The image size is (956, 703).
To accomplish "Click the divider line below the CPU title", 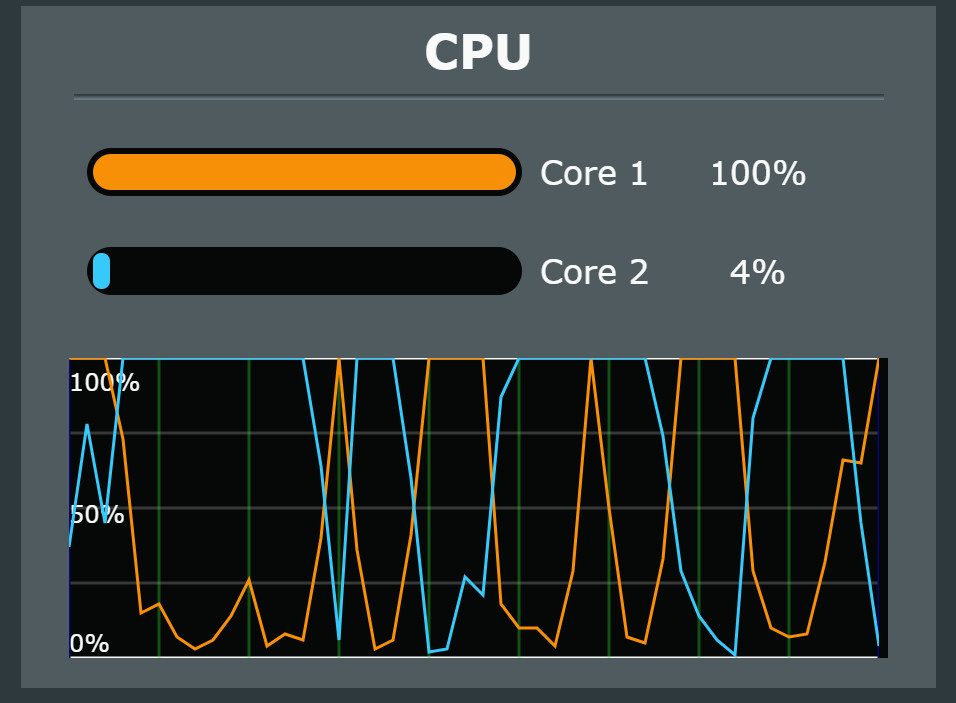I will pyautogui.click(x=478, y=96).
